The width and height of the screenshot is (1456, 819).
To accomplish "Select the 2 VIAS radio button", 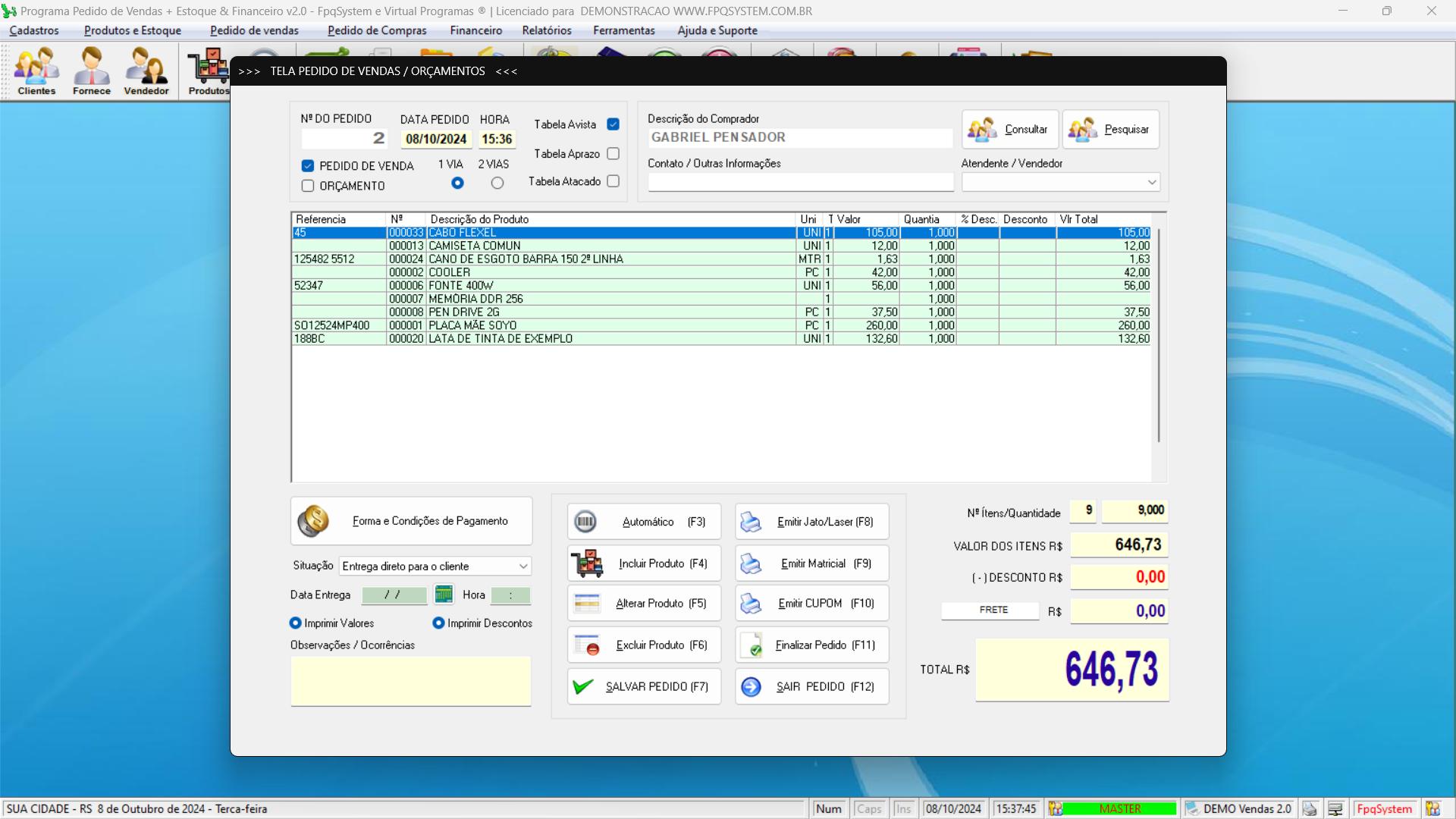I will point(497,183).
